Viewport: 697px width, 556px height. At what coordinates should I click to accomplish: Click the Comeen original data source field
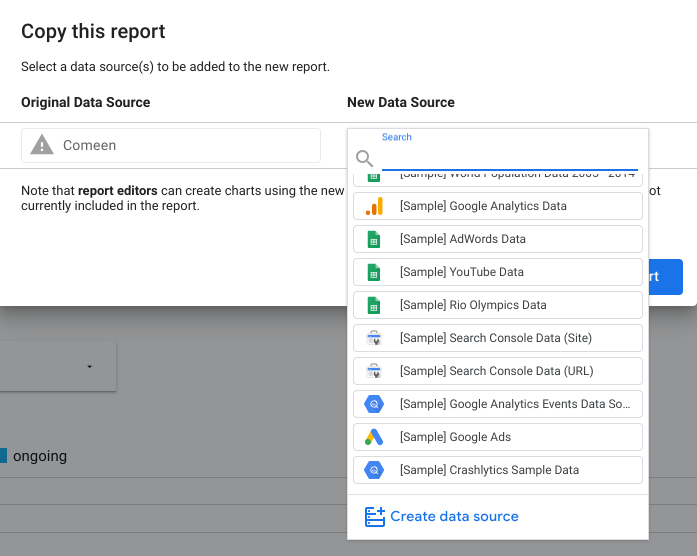click(x=171, y=145)
